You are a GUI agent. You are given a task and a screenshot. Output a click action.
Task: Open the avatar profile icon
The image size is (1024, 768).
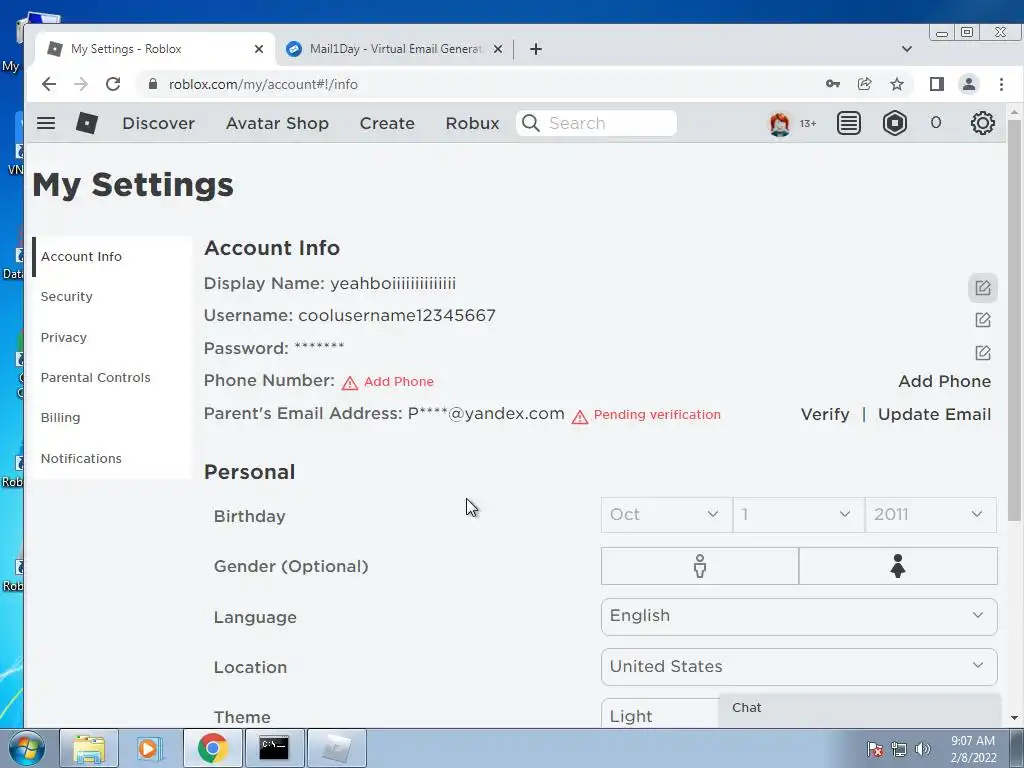coord(779,123)
